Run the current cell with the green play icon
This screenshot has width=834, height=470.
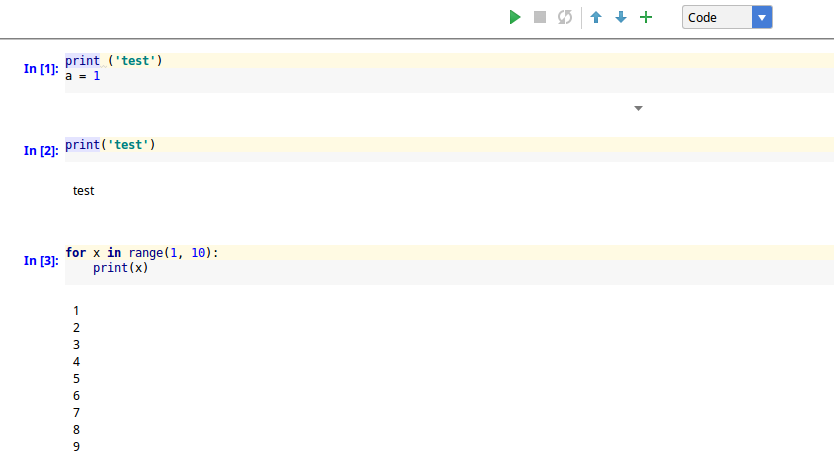(x=514, y=17)
